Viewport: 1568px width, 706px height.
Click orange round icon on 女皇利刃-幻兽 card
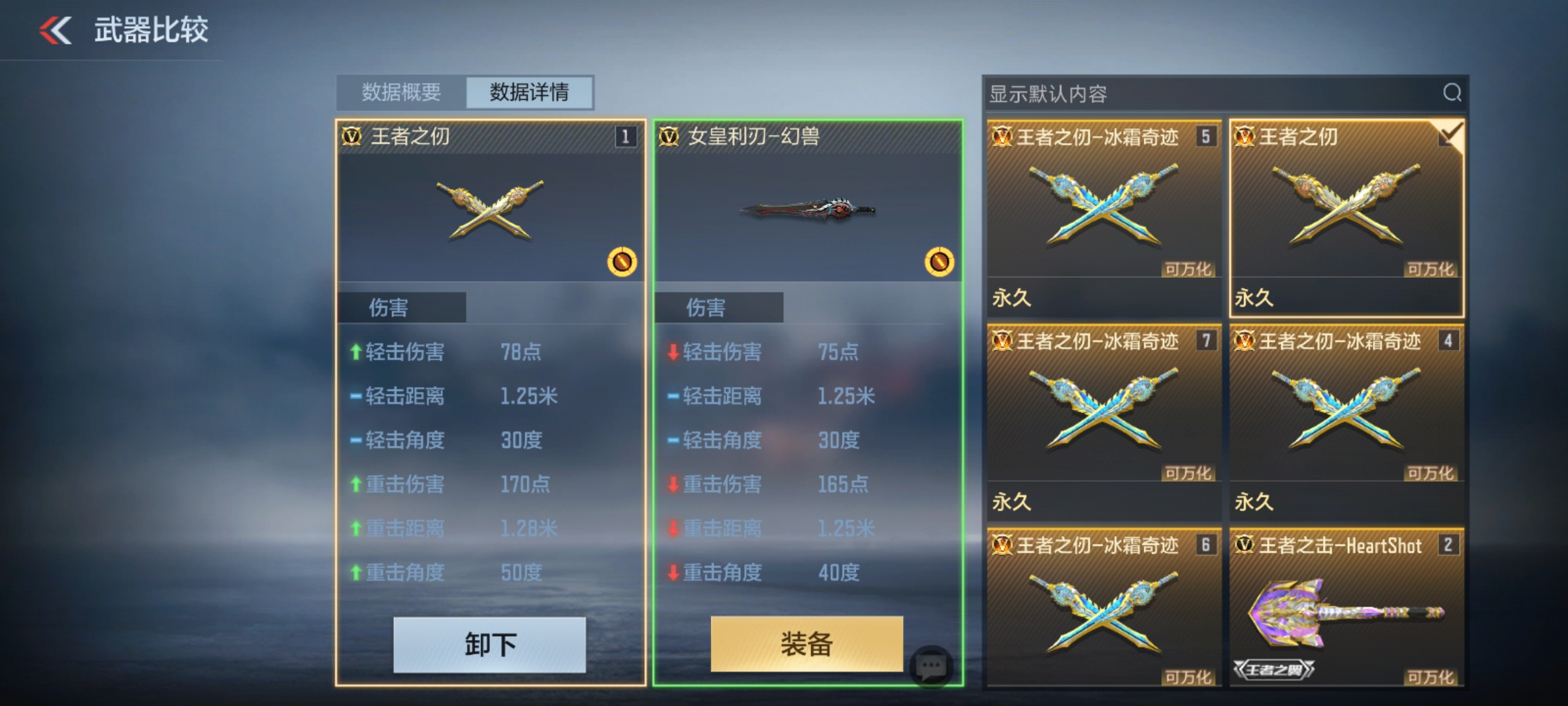(x=939, y=262)
